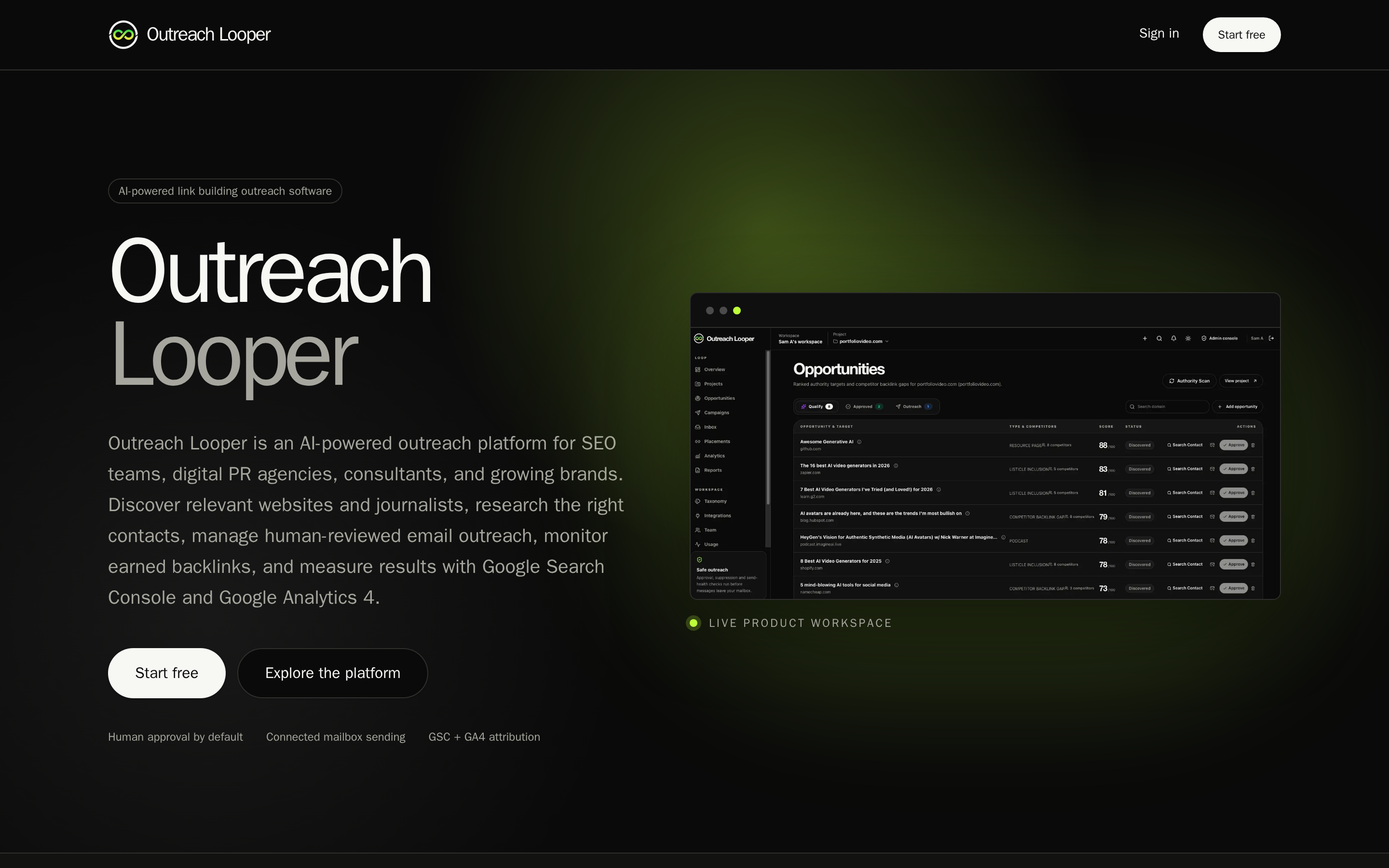Click the Explore the platform button
This screenshot has height=868, width=1389.
[x=332, y=673]
